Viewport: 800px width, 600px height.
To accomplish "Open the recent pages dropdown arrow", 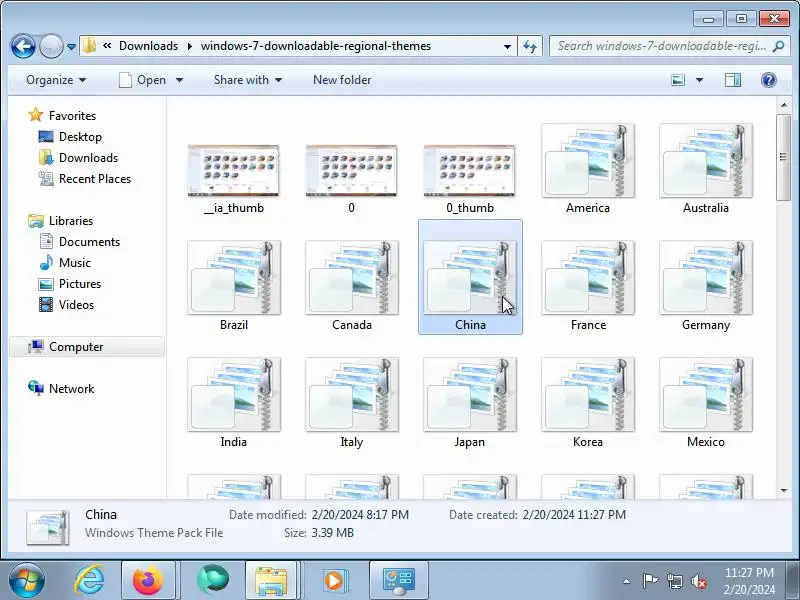I will (x=71, y=46).
